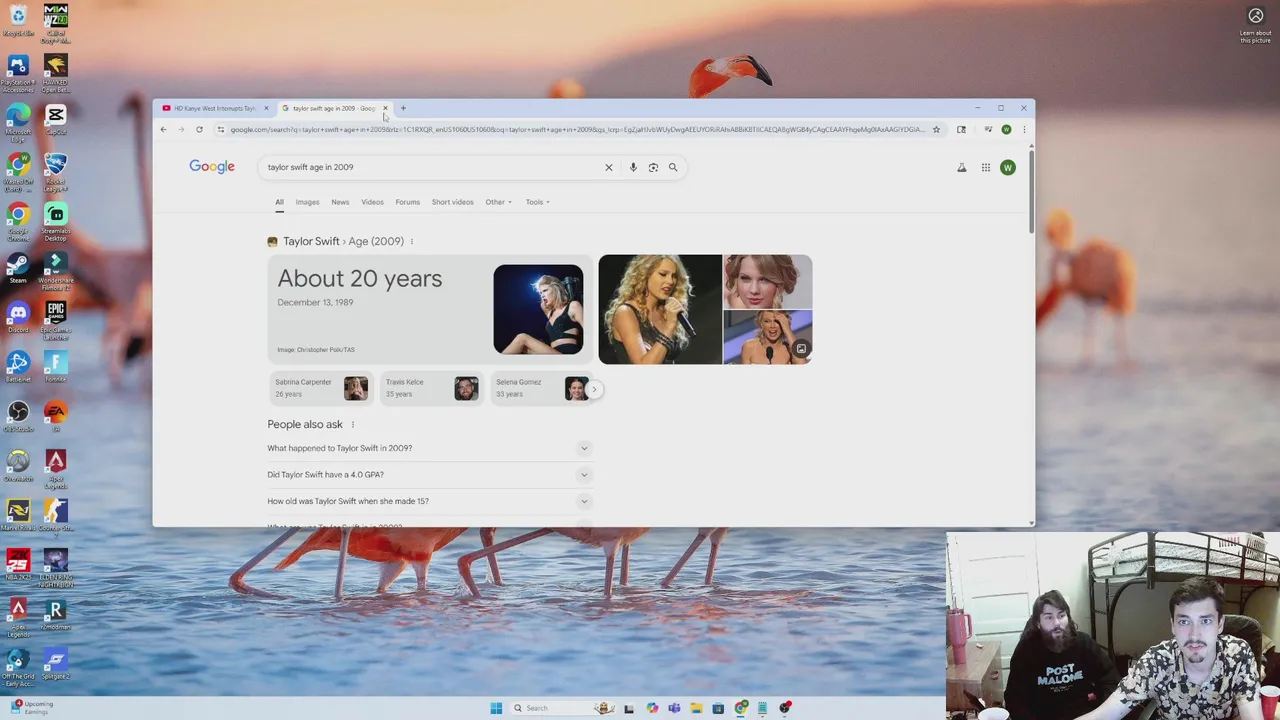Open the Google apps grid
1280x720 pixels.
[985, 168]
